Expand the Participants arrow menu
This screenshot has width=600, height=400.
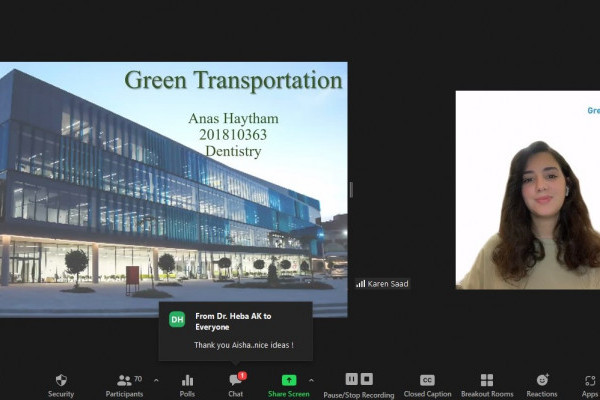[156, 380]
